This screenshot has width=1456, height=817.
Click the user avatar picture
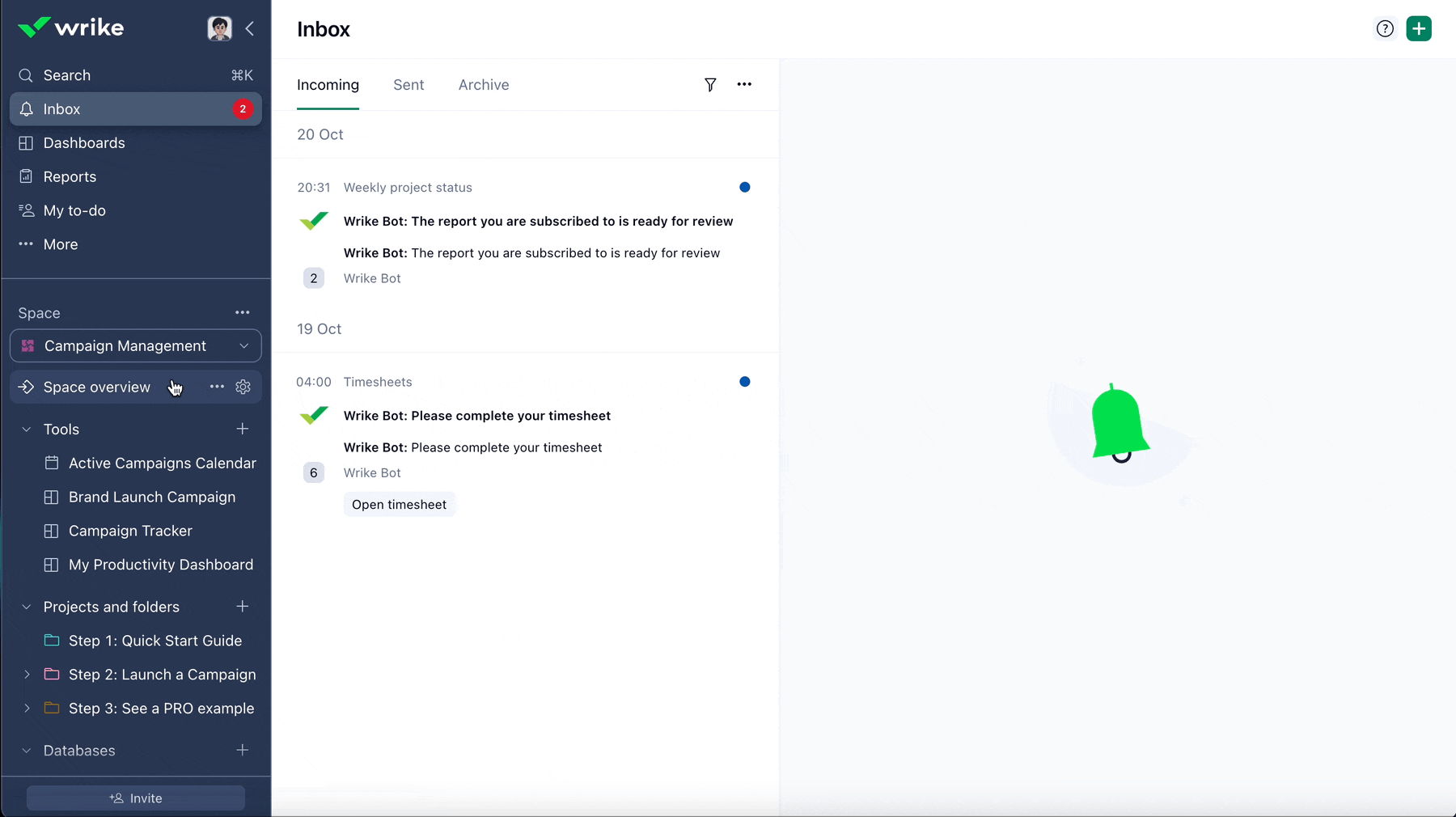[219, 28]
